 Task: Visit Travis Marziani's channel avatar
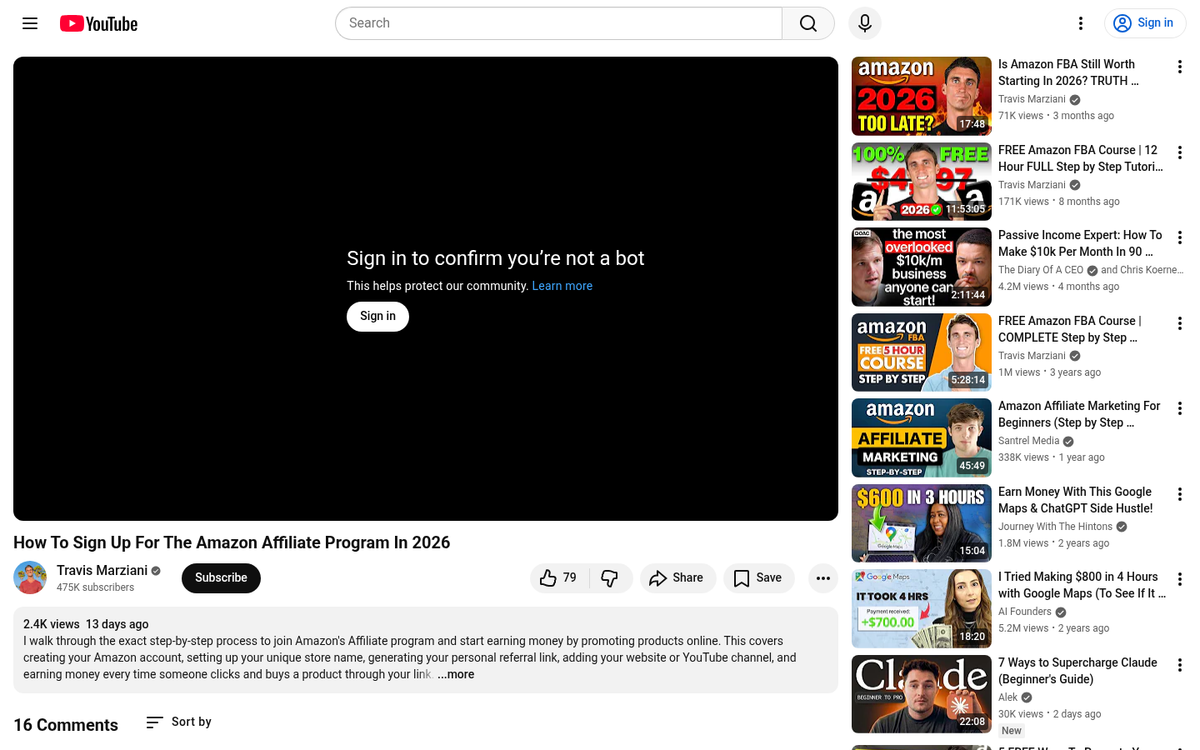(x=29, y=578)
